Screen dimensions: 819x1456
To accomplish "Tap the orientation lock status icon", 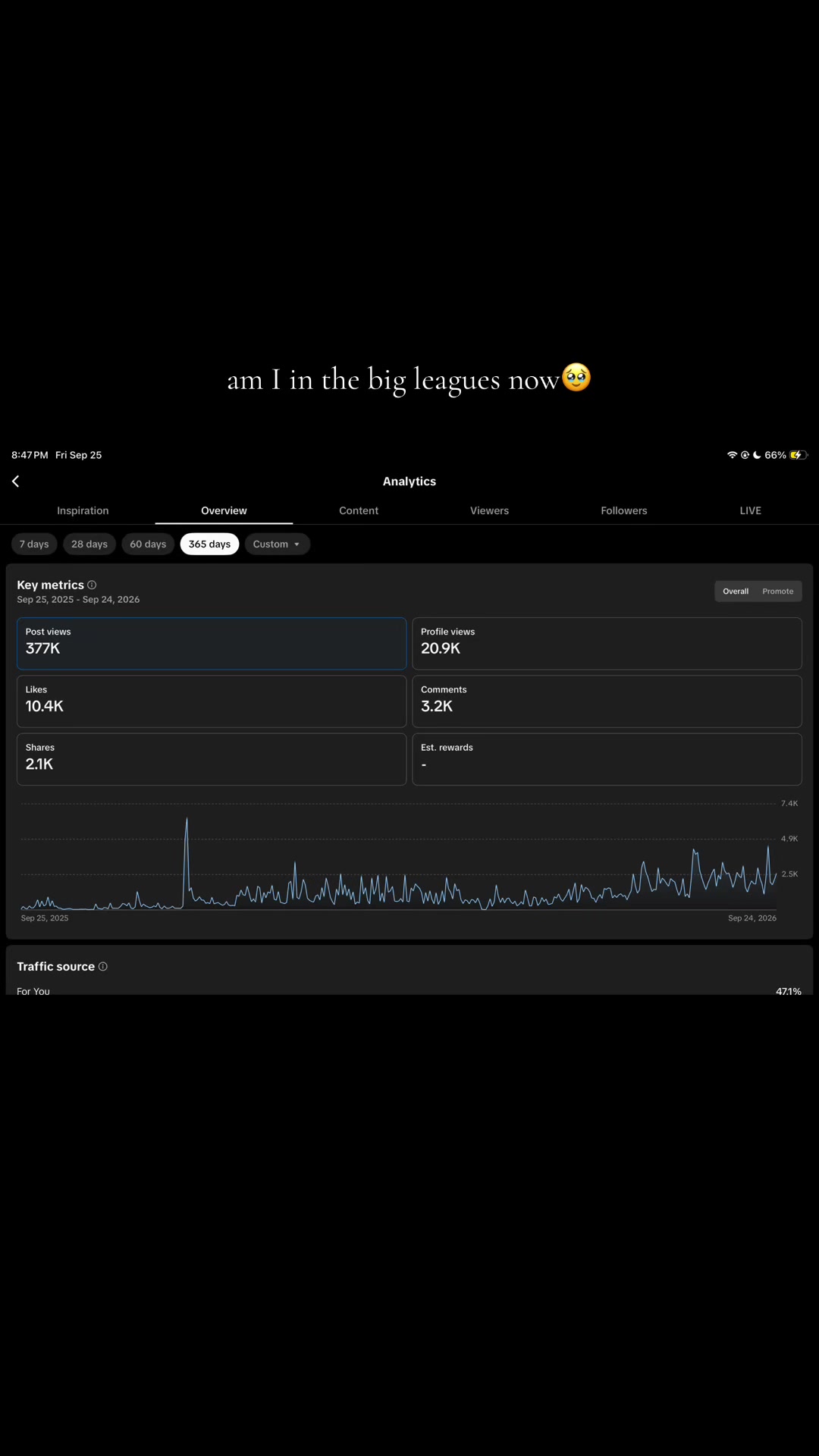I will [745, 455].
